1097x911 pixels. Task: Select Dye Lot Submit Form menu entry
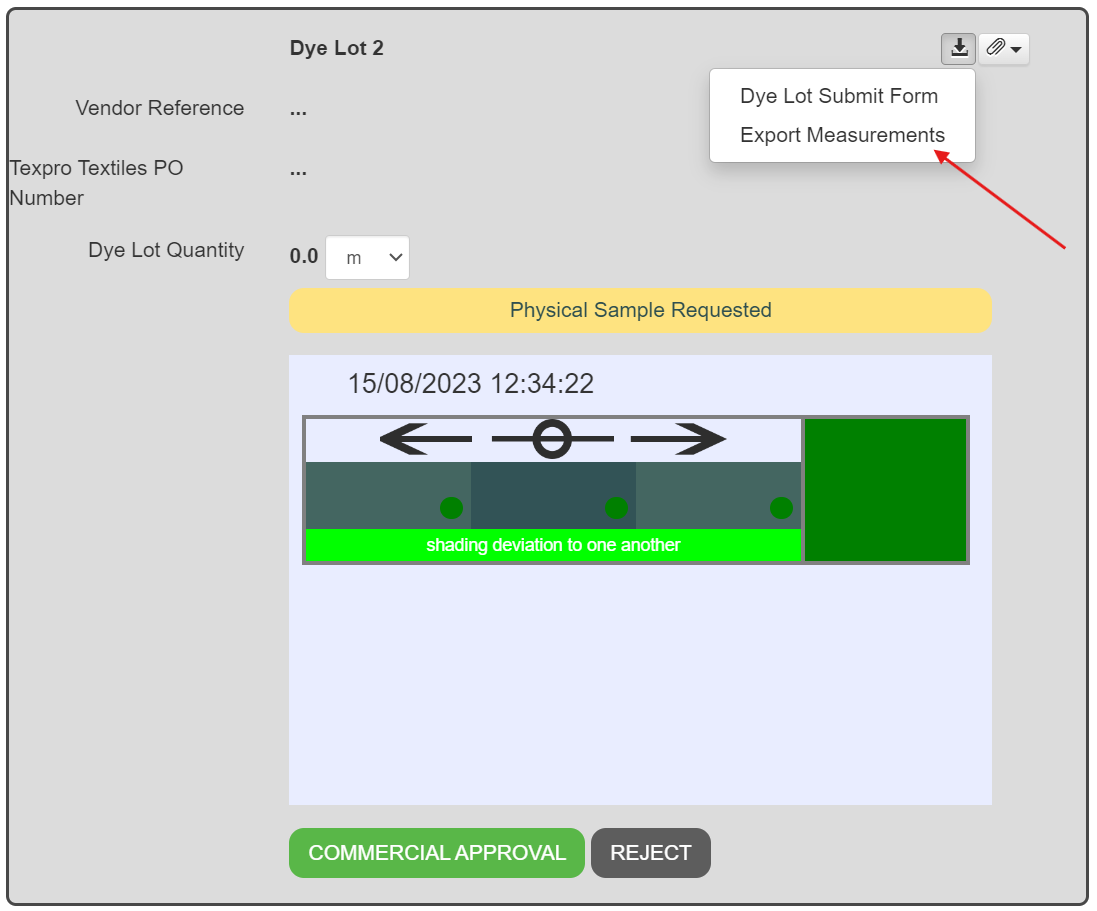tap(839, 96)
